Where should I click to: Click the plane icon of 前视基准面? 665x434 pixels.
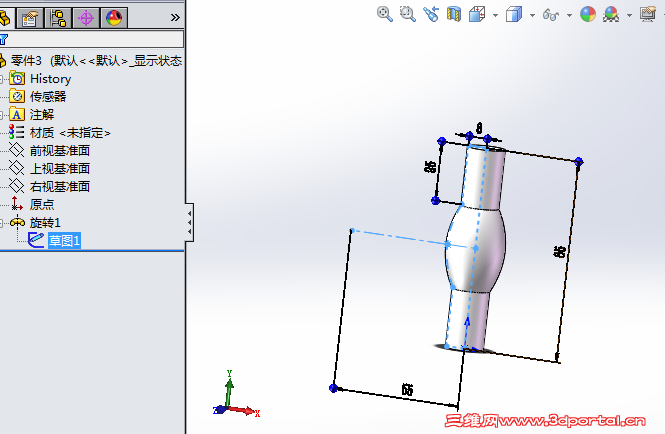click(x=17, y=150)
